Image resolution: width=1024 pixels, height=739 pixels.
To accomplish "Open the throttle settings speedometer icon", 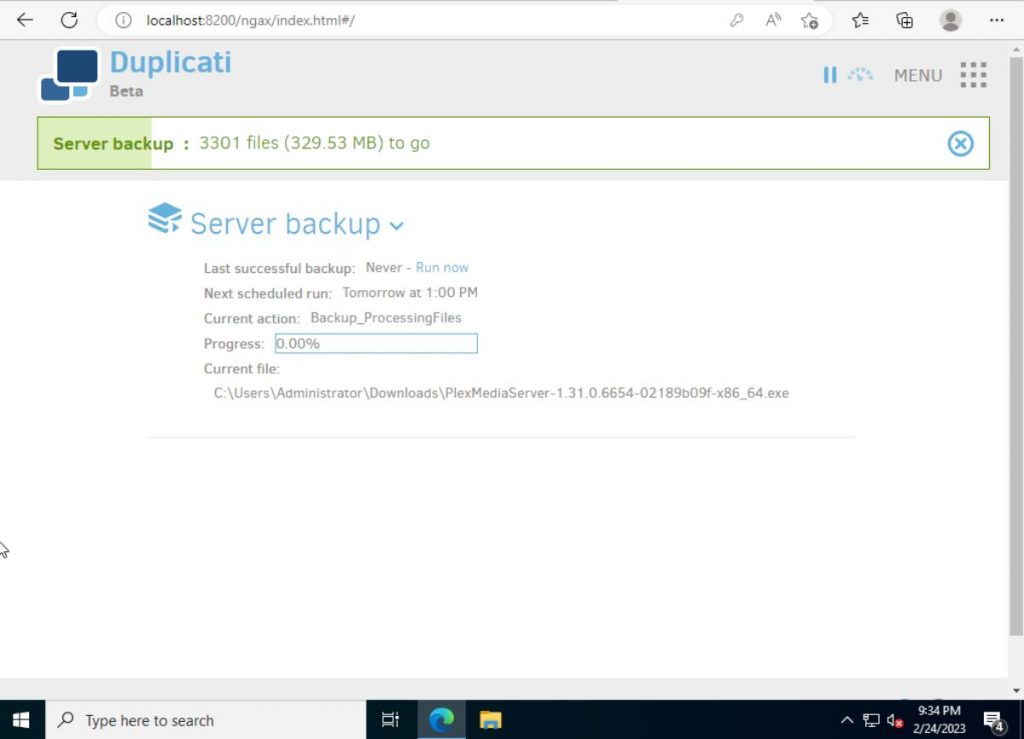I will click(860, 75).
